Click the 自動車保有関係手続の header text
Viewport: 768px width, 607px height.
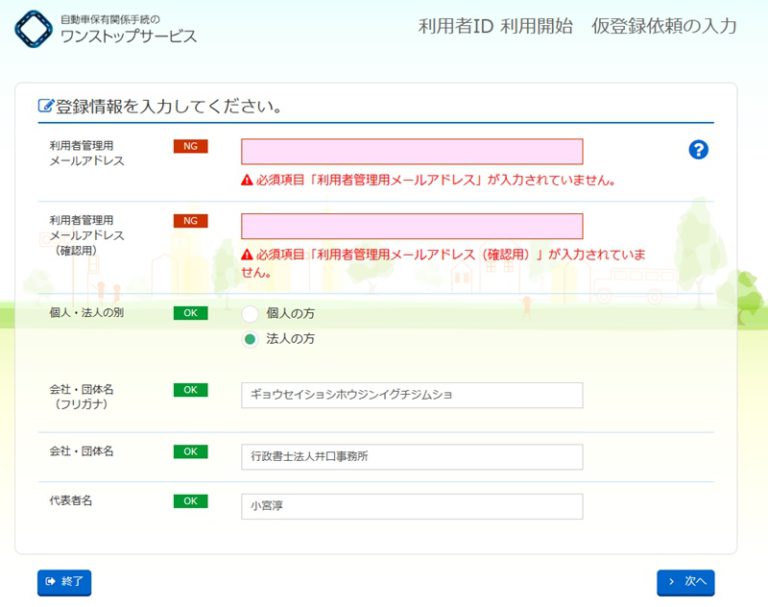(110, 20)
